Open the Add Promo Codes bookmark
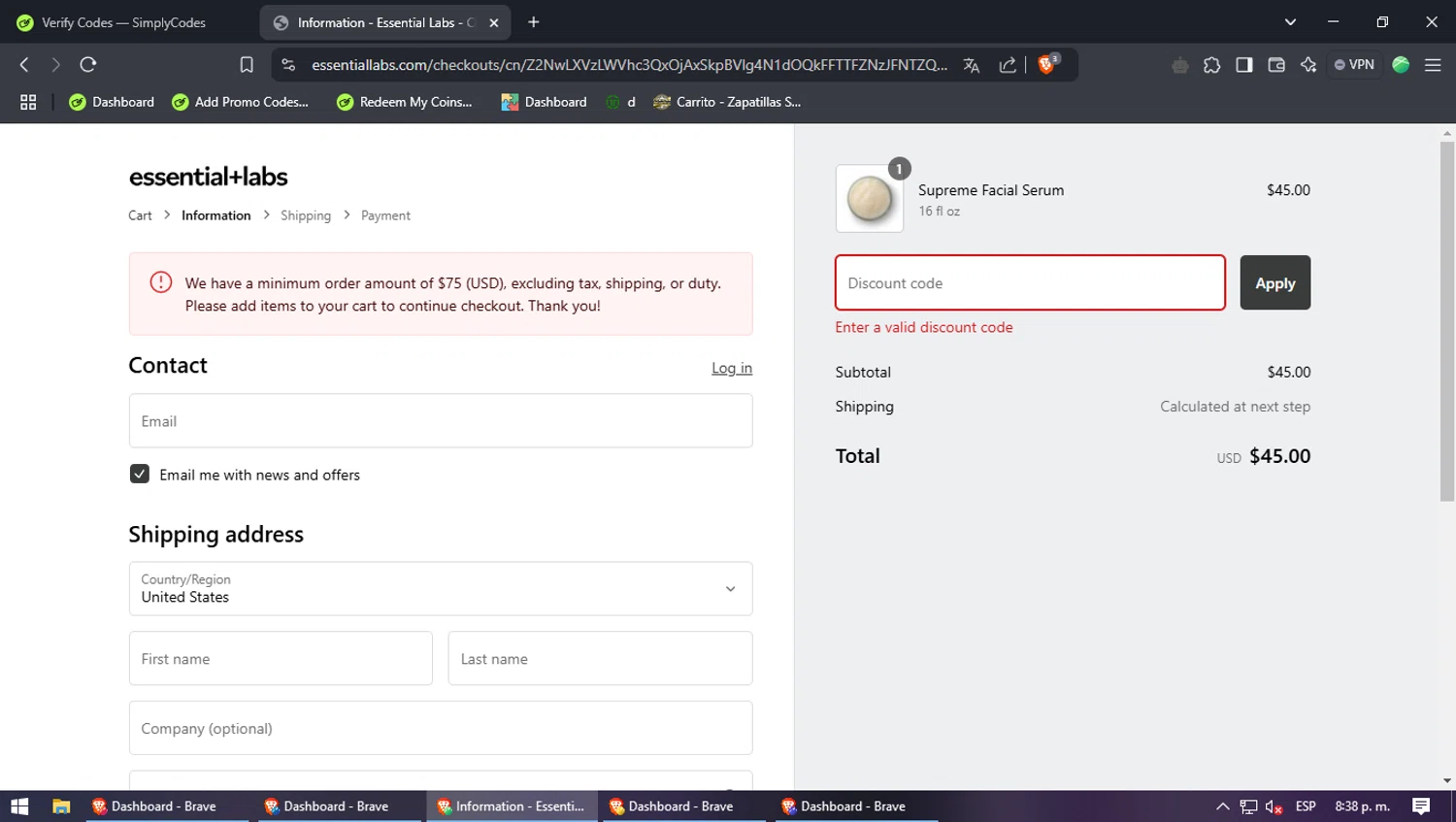This screenshot has width=1456, height=822. pos(241,102)
